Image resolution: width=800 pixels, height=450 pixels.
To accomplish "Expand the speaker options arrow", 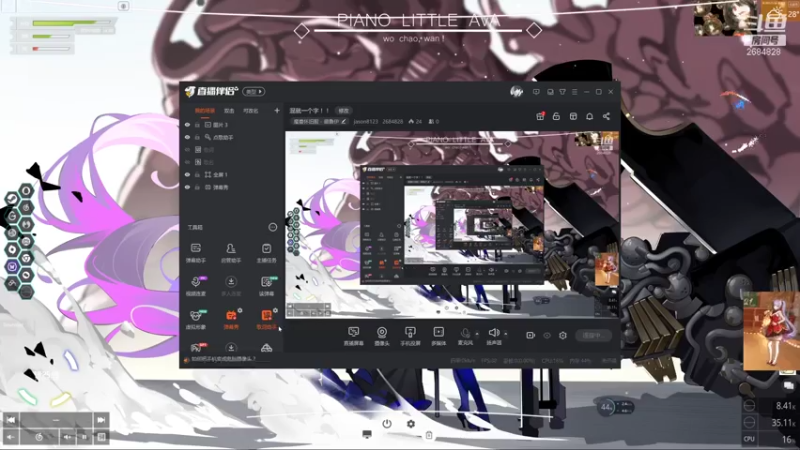I will 506,334.
